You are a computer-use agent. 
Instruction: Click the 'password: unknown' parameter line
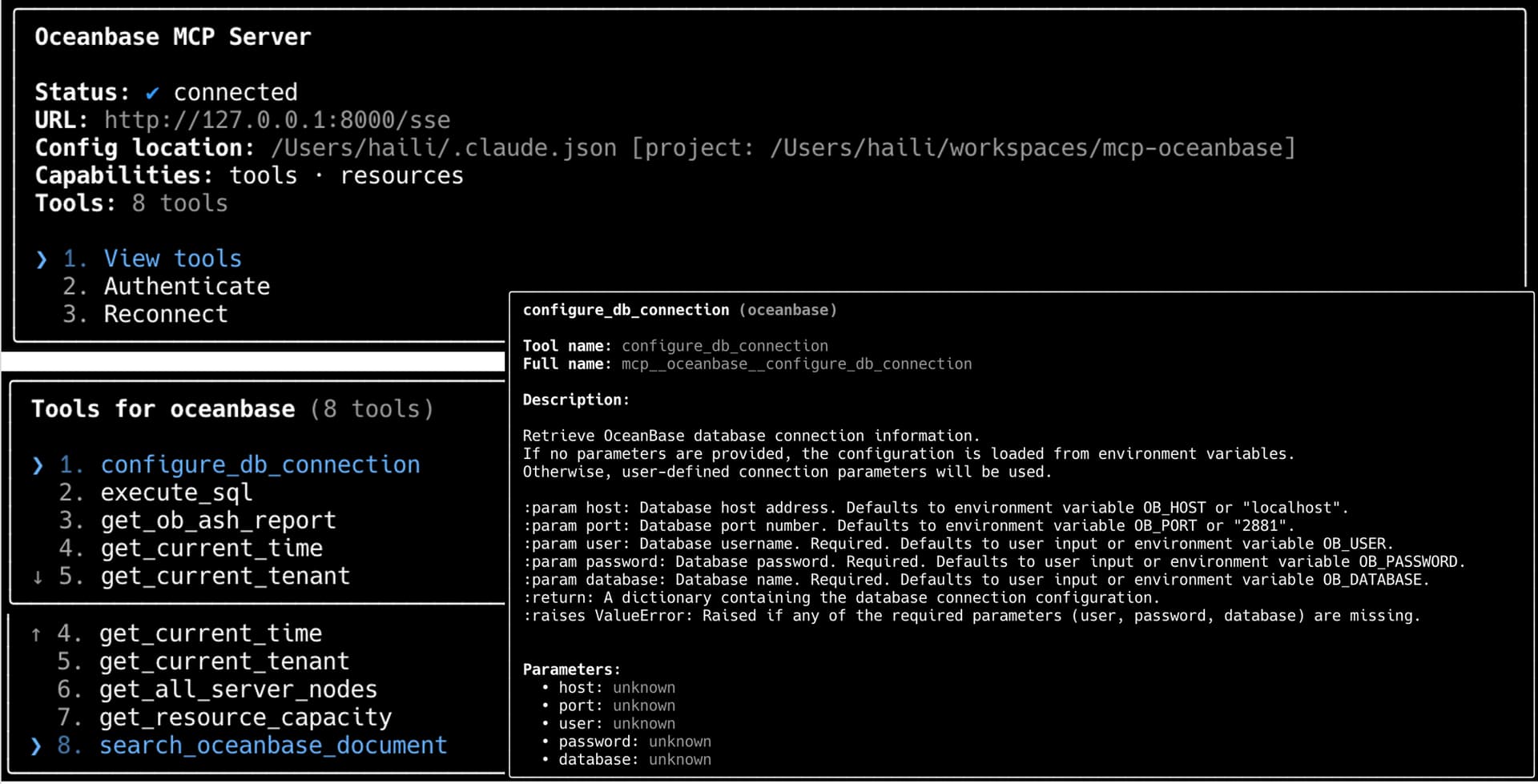634,742
